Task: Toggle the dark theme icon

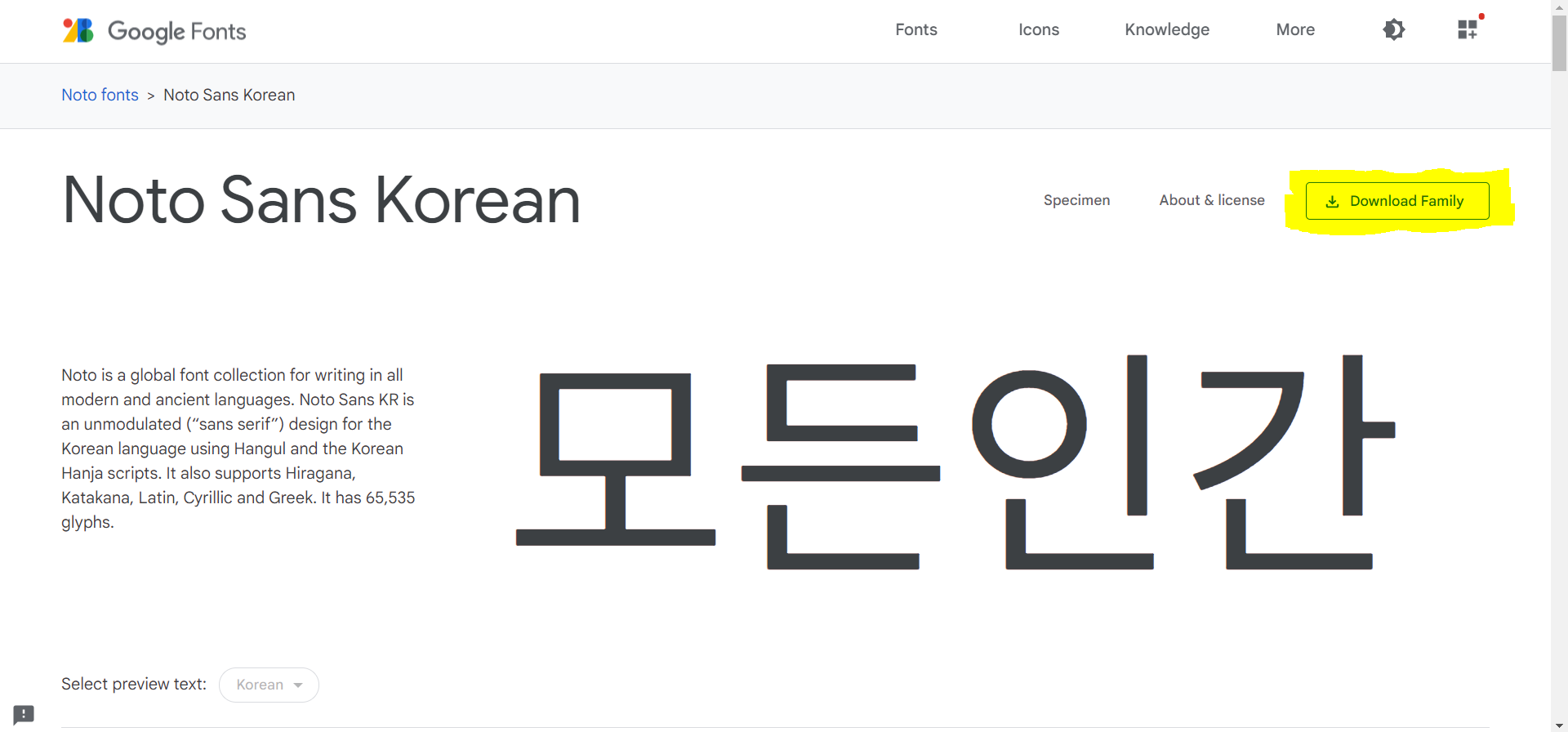Action: coord(1393,30)
